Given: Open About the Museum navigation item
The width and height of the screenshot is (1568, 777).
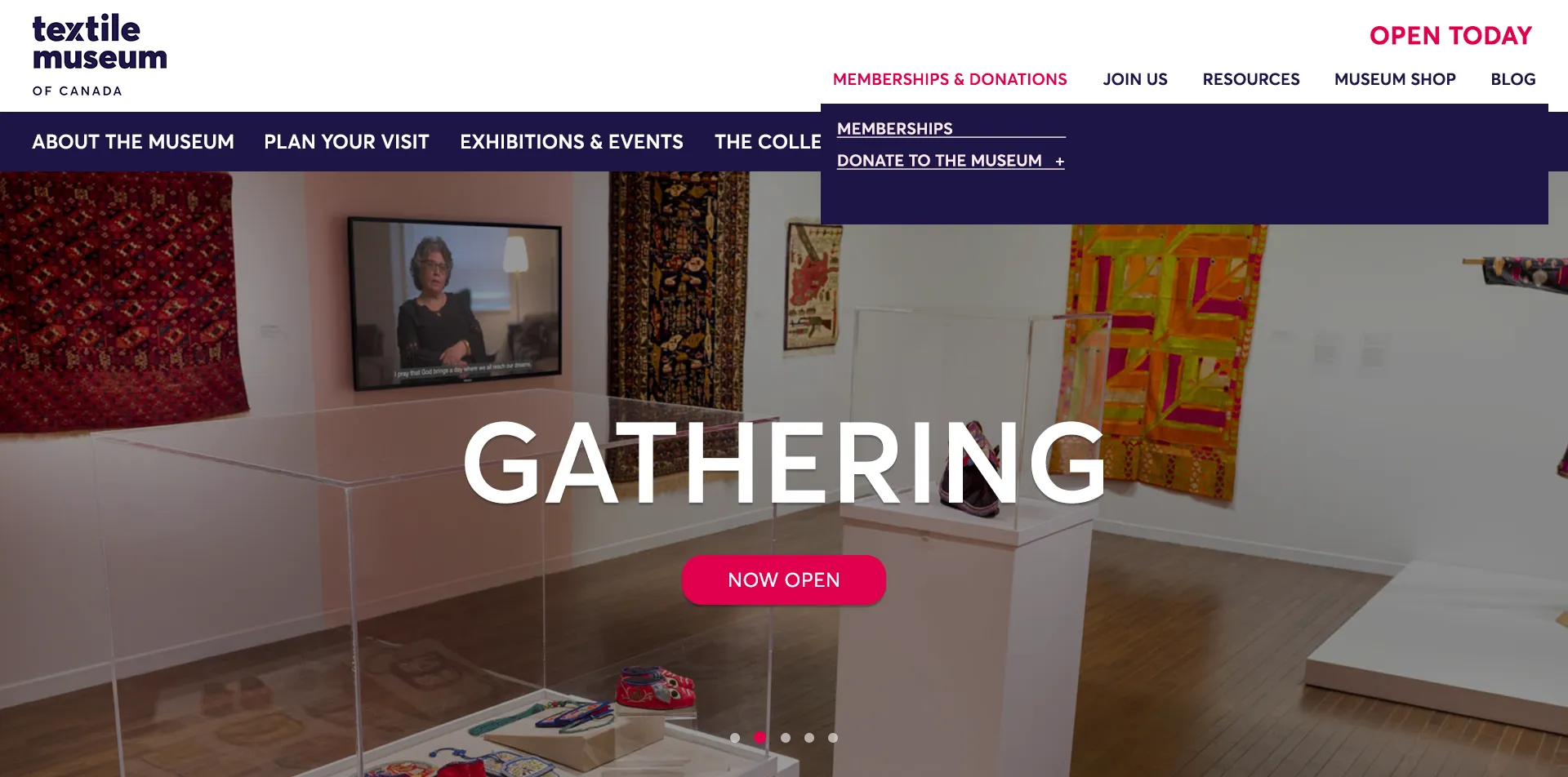Looking at the screenshot, I should click(x=133, y=142).
